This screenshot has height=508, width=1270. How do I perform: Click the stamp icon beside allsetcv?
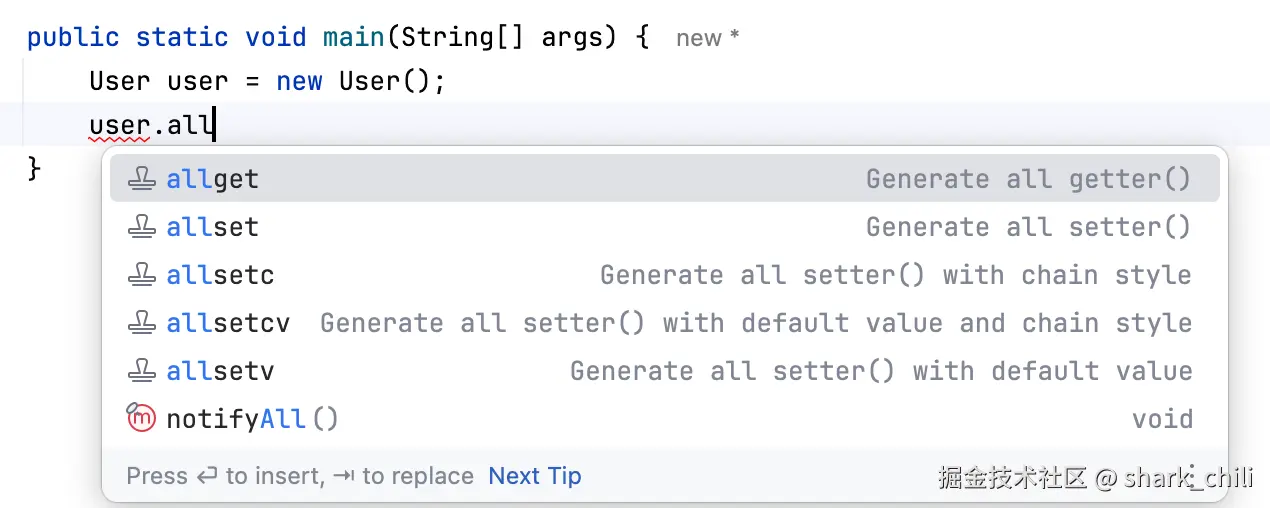point(142,323)
